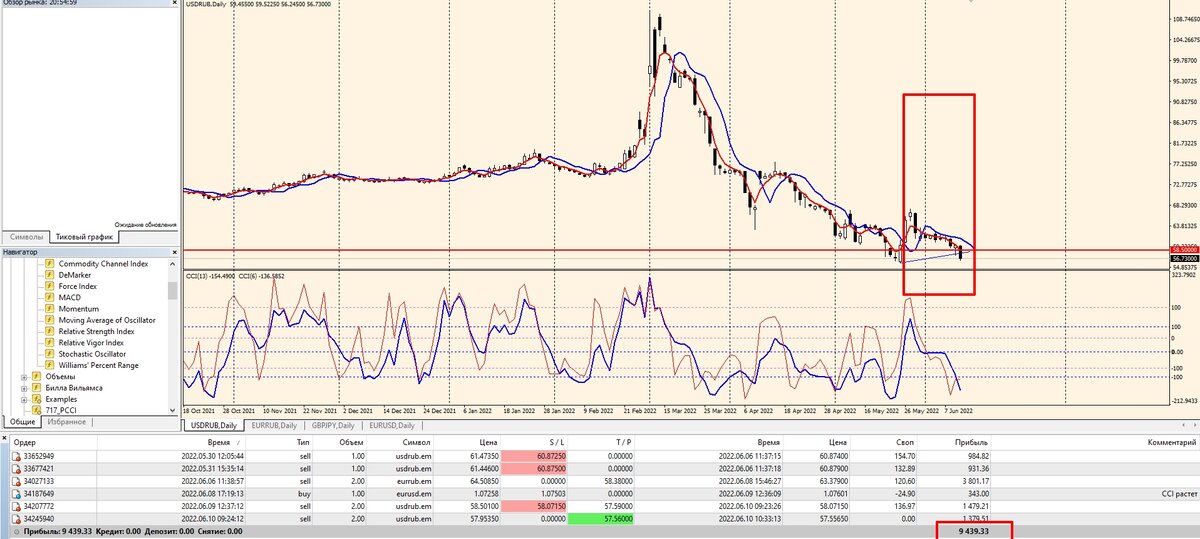Click the Navigator scrollbar thumb
1200x539 pixels.
point(173,290)
